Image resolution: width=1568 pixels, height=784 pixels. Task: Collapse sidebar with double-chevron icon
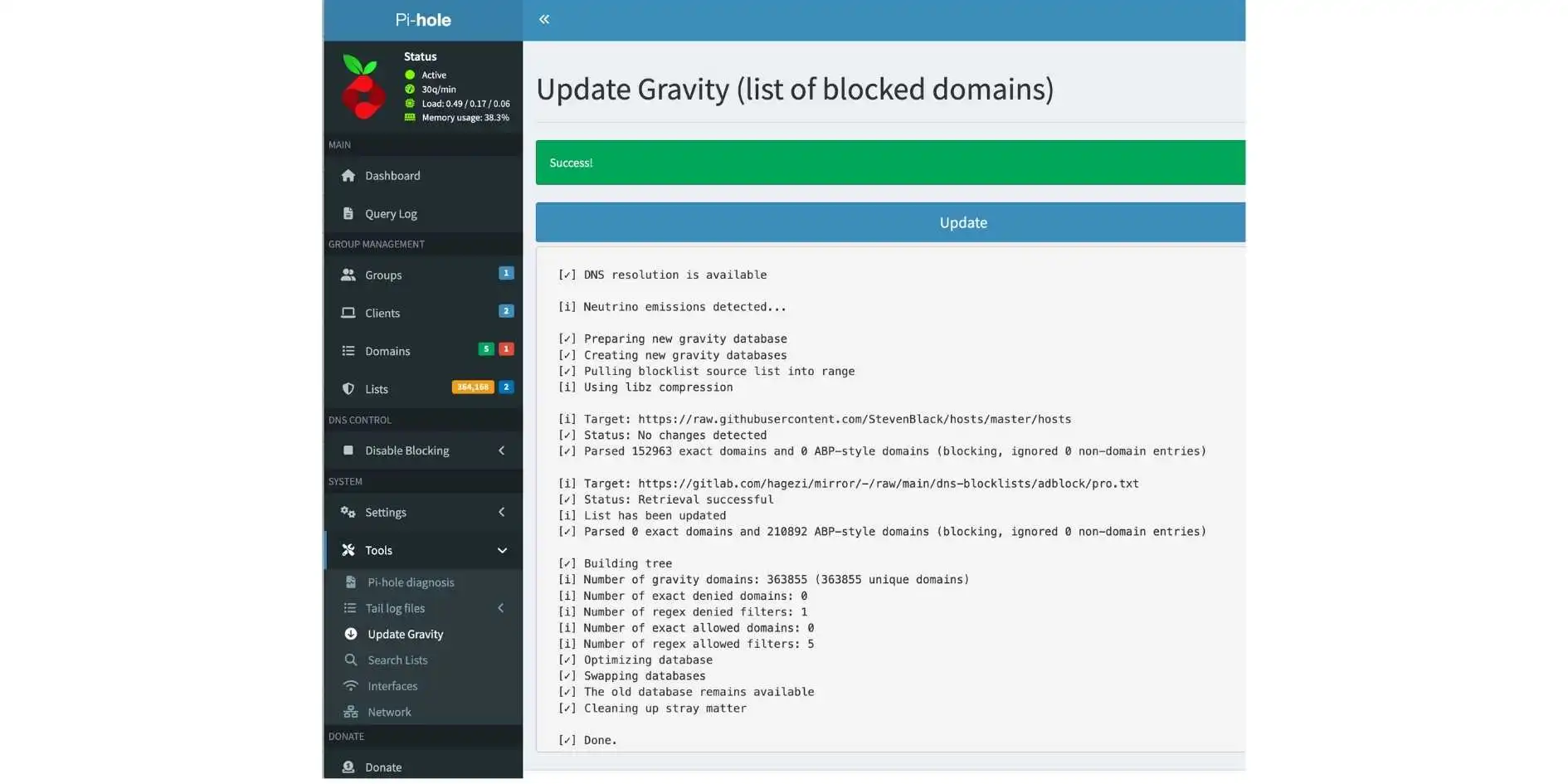tap(544, 19)
